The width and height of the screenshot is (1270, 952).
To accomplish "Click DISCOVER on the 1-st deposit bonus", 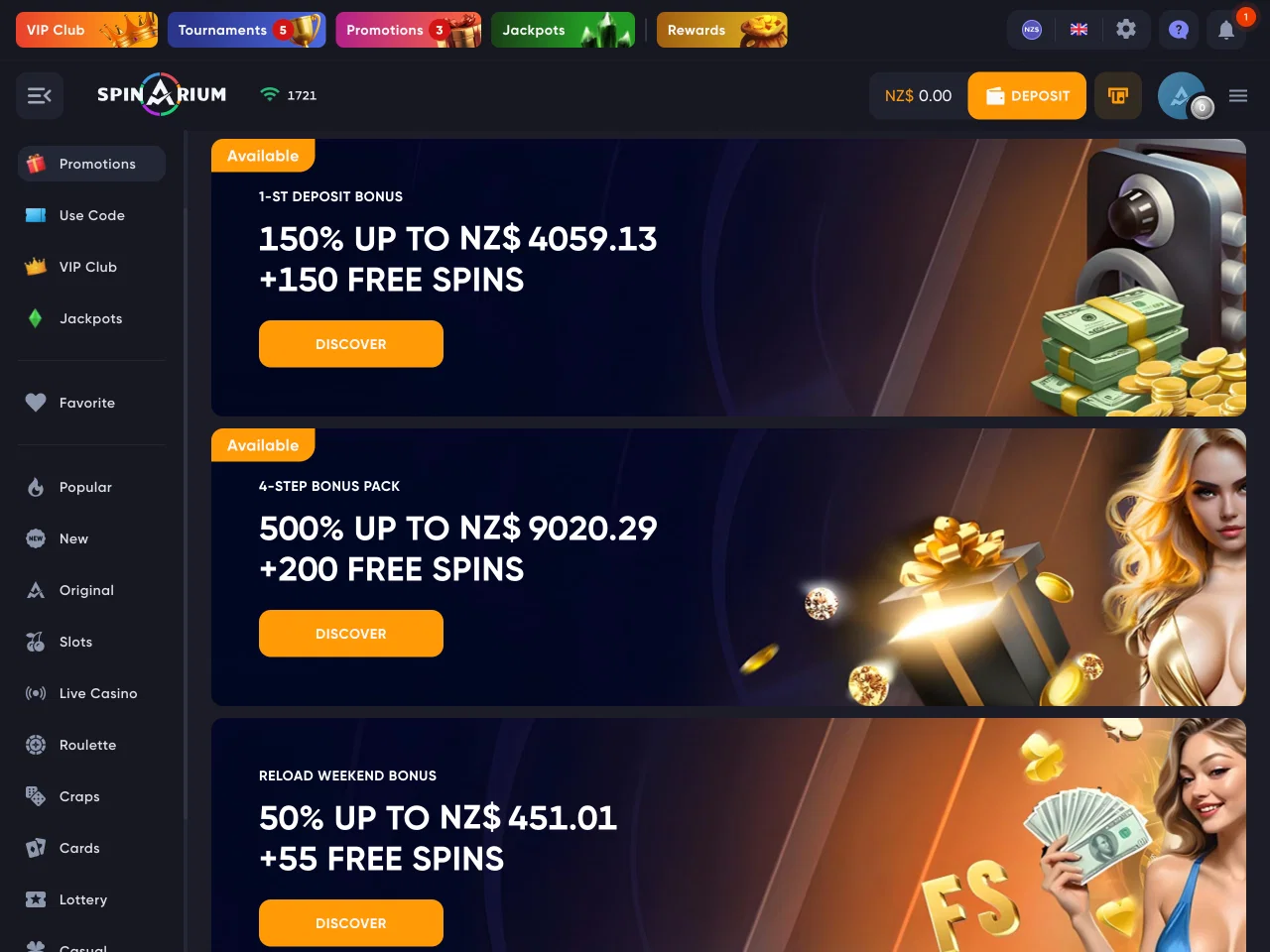I will (x=351, y=344).
